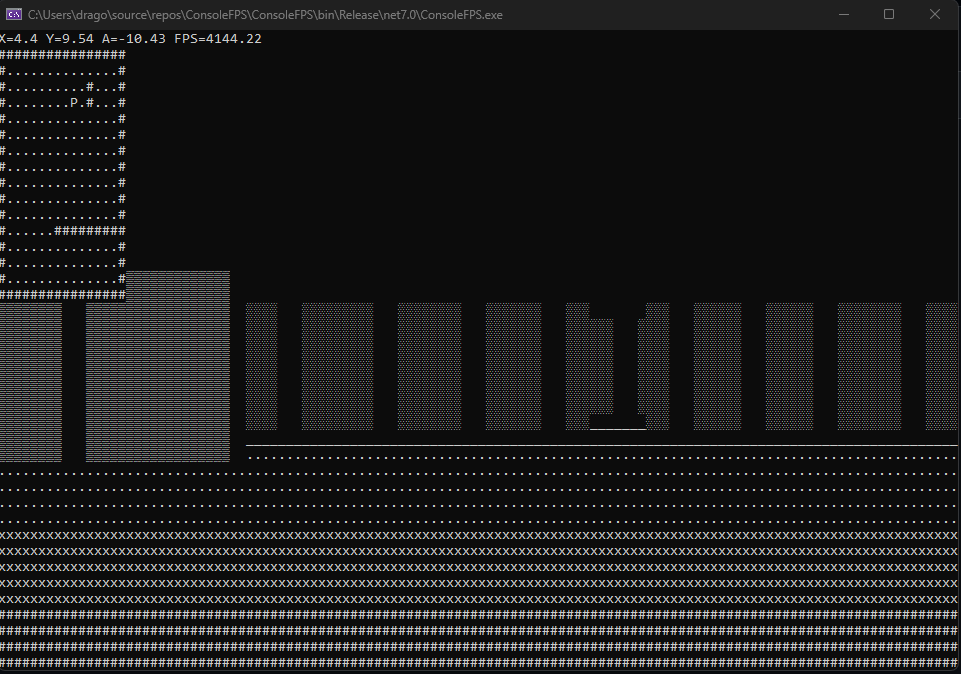
Task: Click the ConsoleFPS.exe path in the title bar
Action: [265, 15]
